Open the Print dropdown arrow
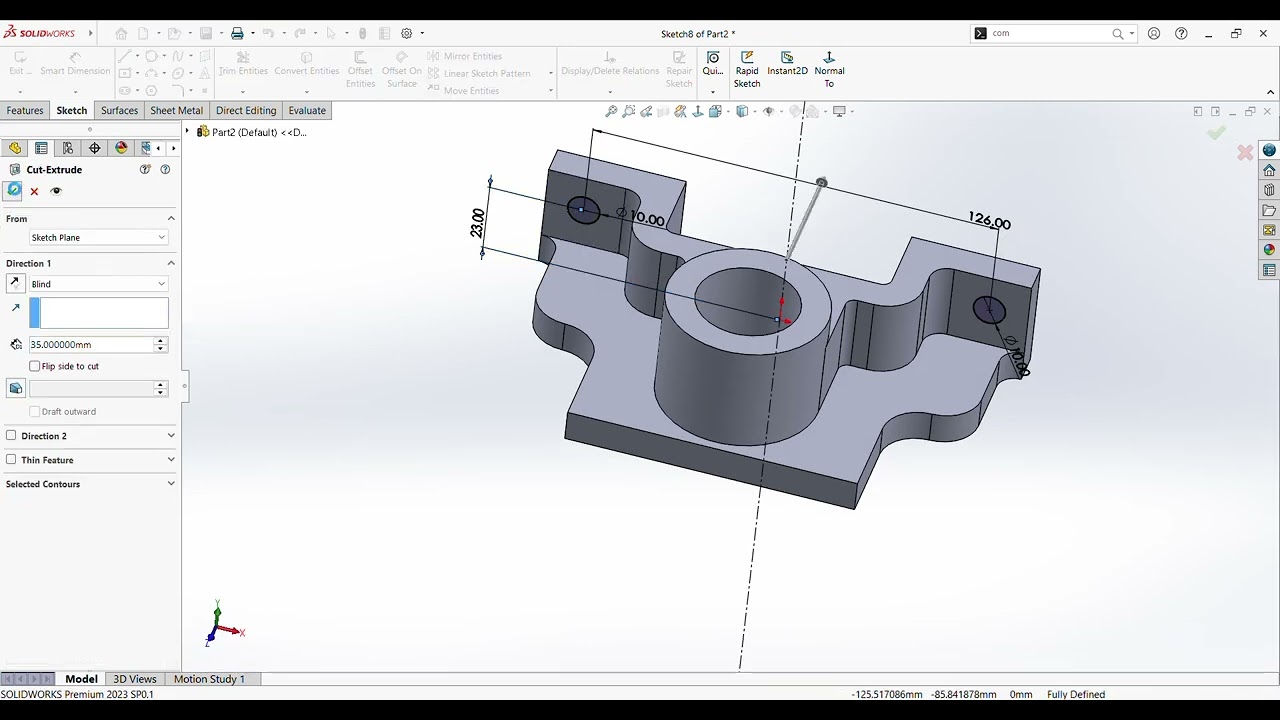Image resolution: width=1280 pixels, height=720 pixels. (x=252, y=33)
